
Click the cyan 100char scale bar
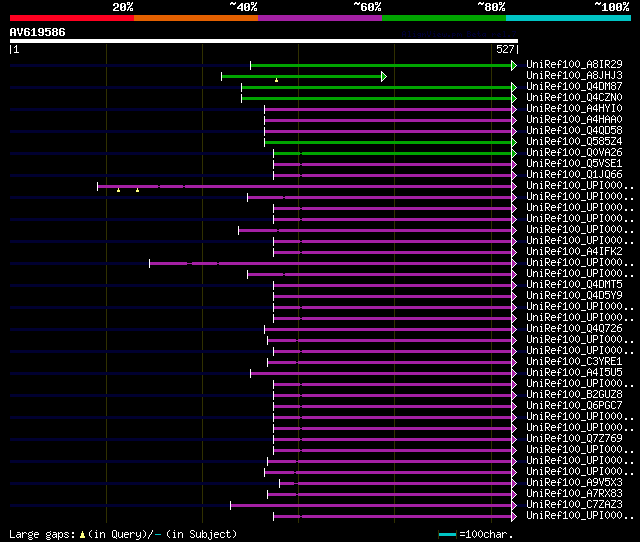447,534
